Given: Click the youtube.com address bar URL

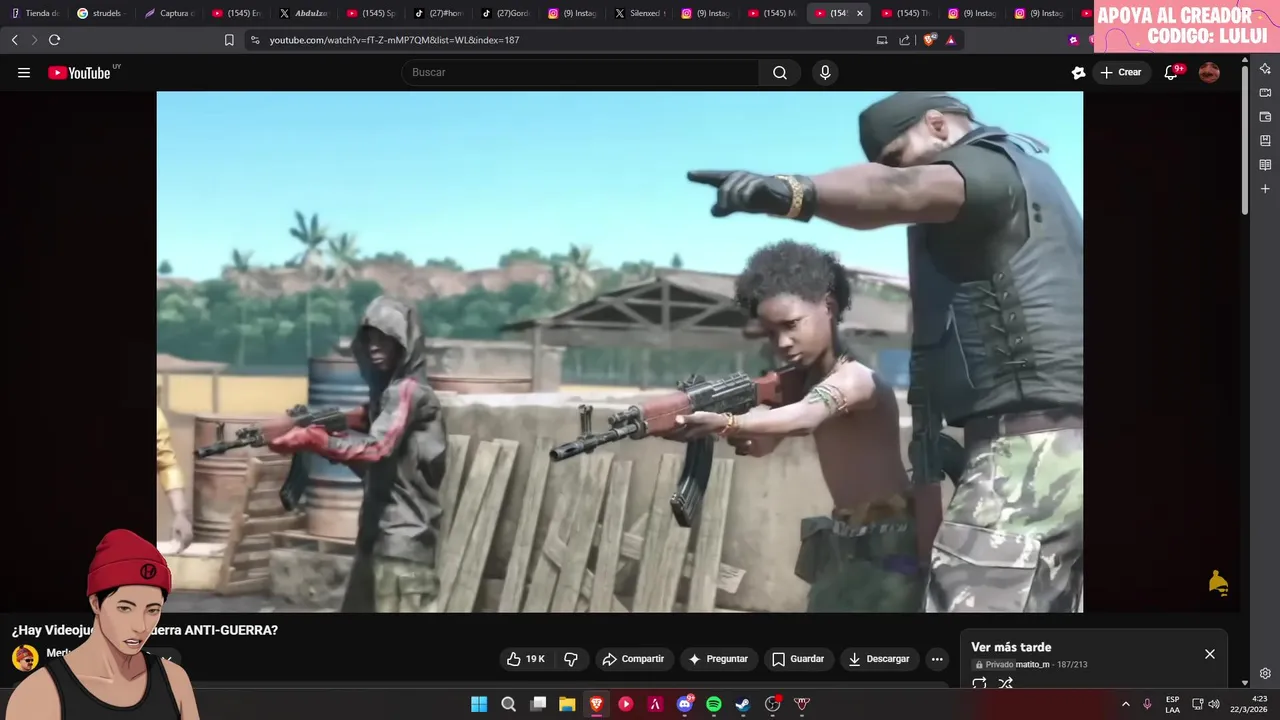Looking at the screenshot, I should [x=394, y=40].
